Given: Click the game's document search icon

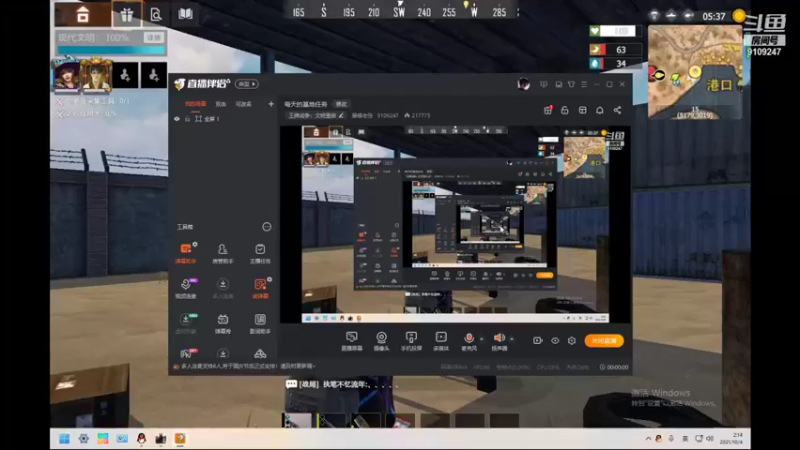Looking at the screenshot, I should [156, 14].
